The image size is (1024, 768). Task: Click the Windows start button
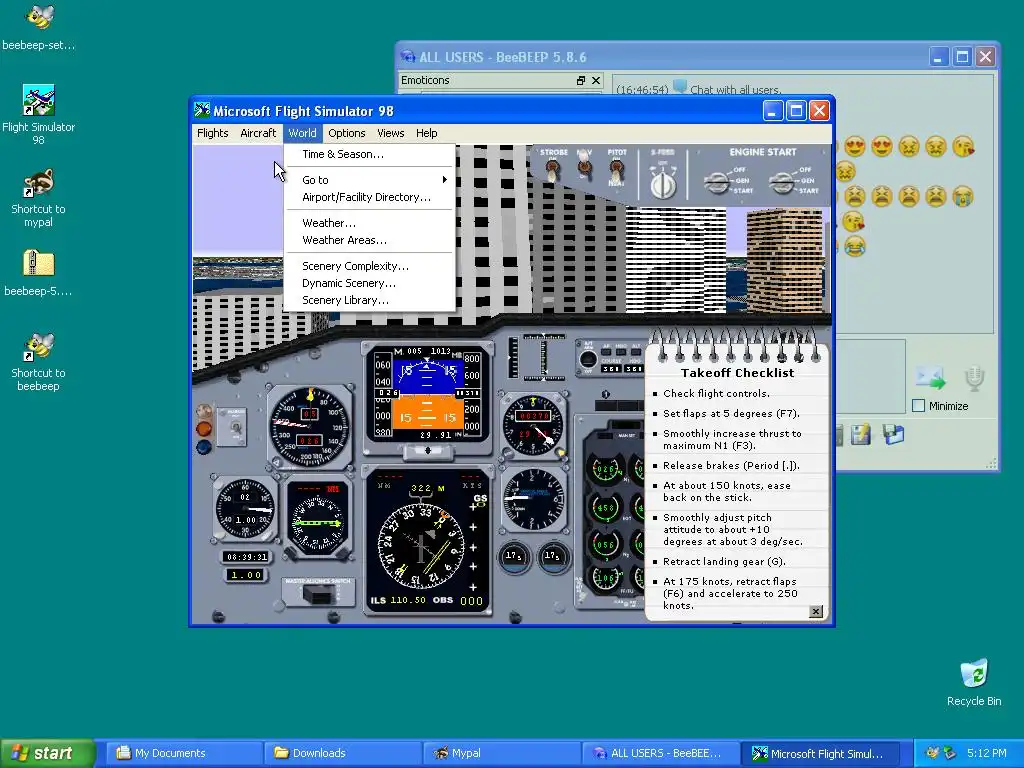[x=47, y=753]
